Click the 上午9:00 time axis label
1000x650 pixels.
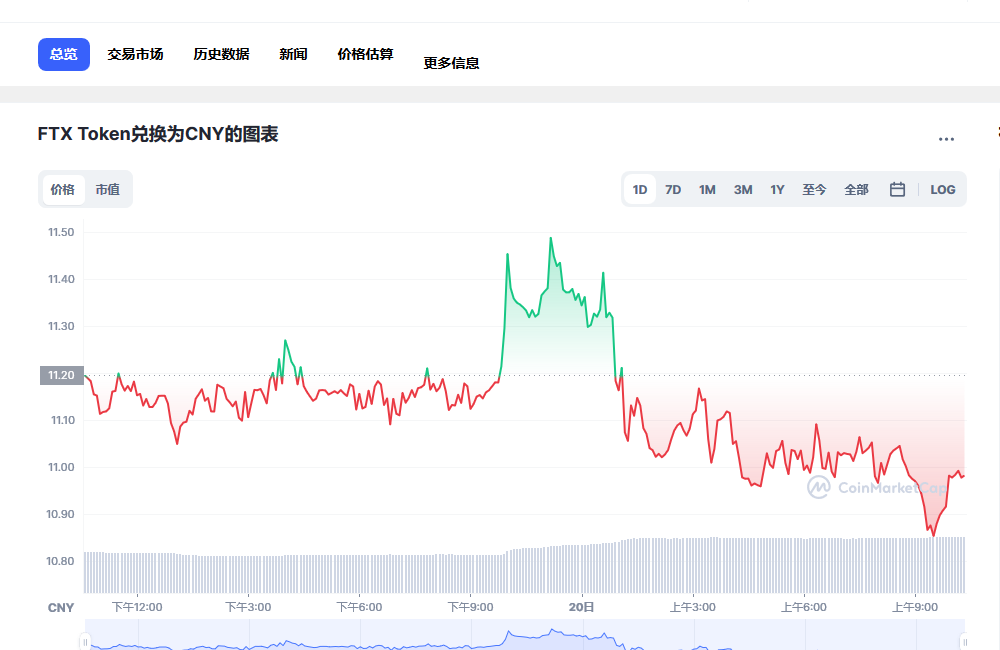915,607
